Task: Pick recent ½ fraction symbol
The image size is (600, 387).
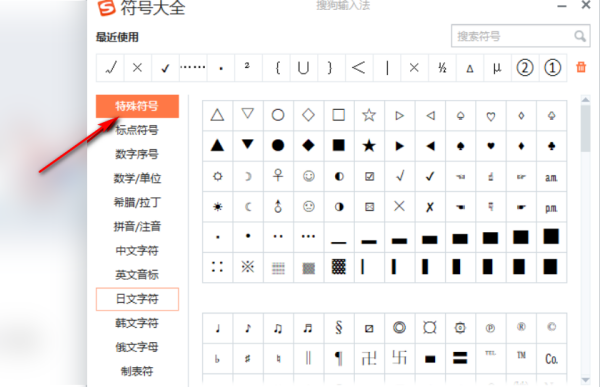Action: (442, 68)
